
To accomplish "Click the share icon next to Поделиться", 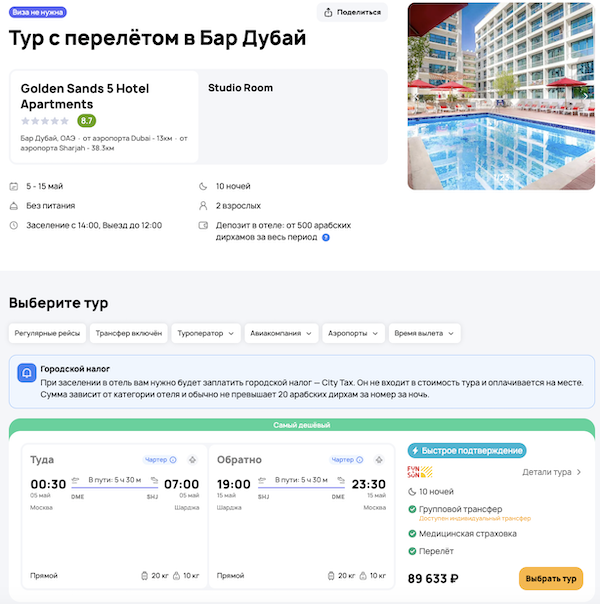I will (329, 12).
